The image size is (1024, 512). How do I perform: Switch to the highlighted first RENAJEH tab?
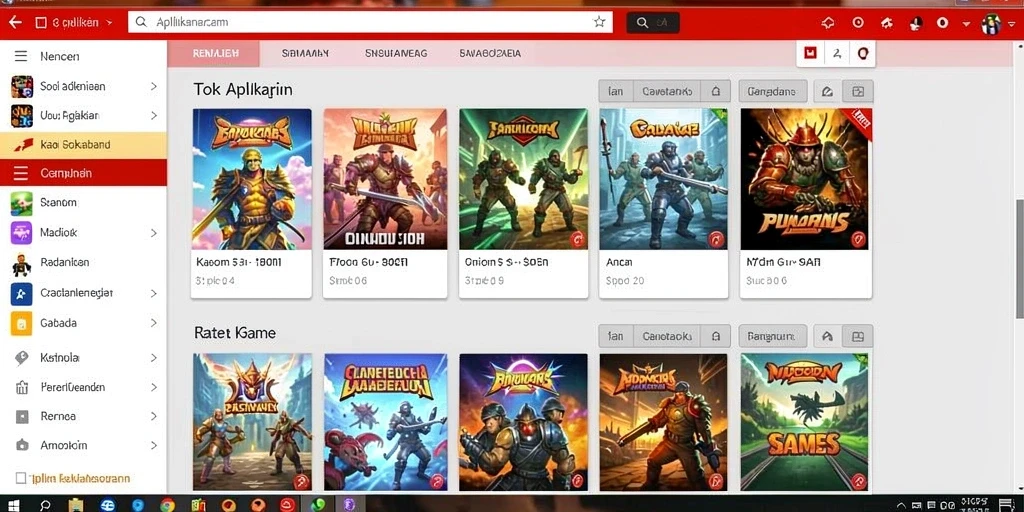point(215,54)
